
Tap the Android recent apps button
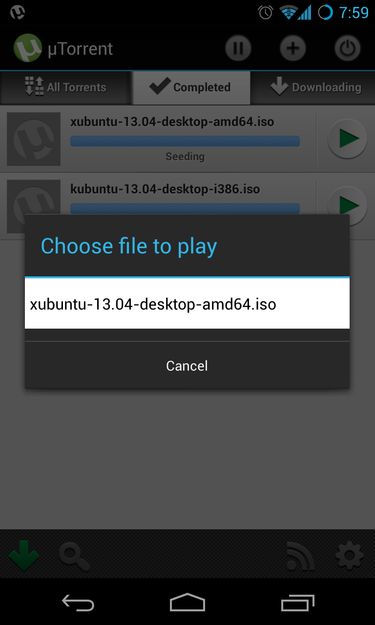point(298,602)
